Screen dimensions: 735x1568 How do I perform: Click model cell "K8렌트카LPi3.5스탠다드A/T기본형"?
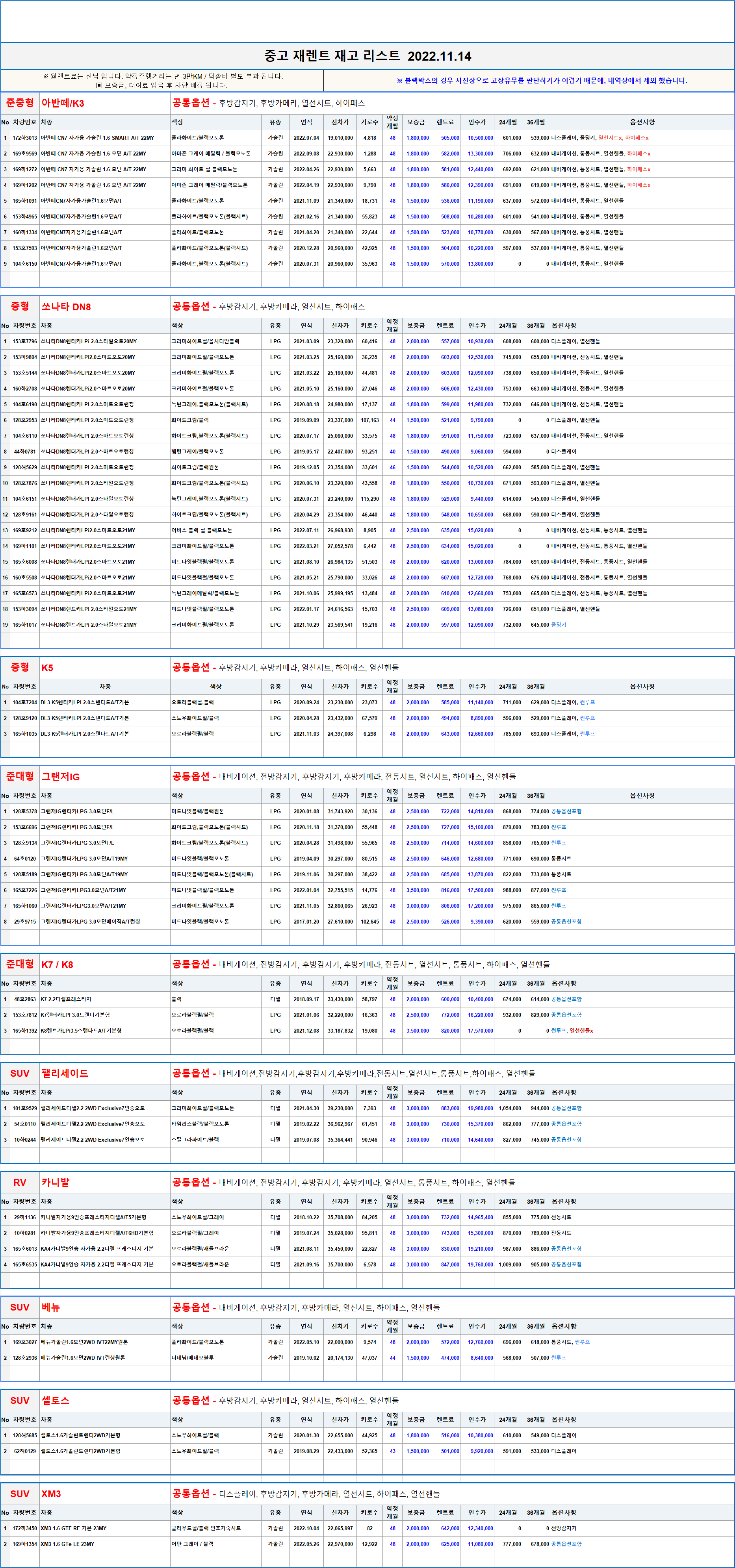click(81, 1031)
